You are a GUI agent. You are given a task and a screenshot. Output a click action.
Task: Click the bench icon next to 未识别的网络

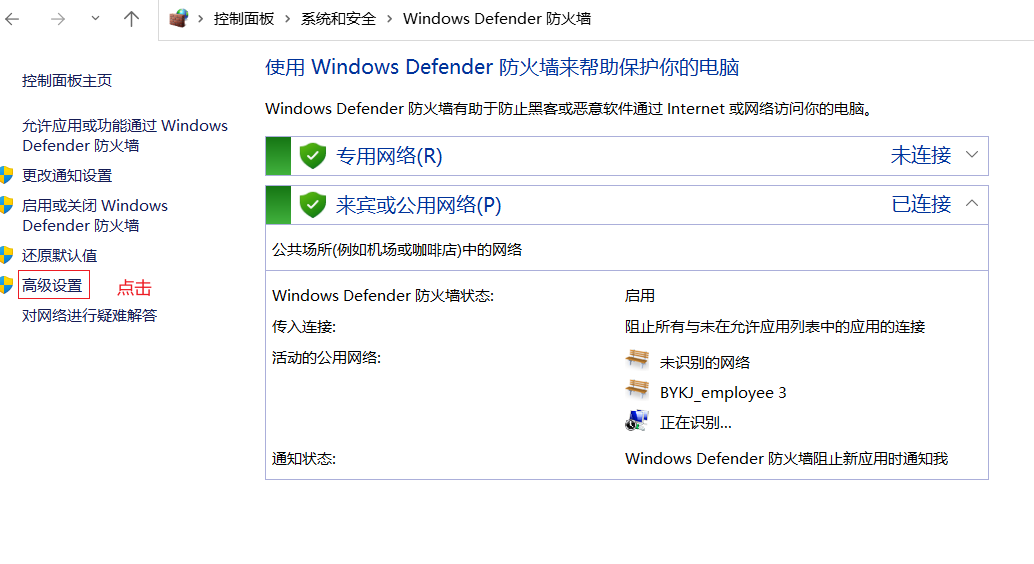pyautogui.click(x=637, y=361)
